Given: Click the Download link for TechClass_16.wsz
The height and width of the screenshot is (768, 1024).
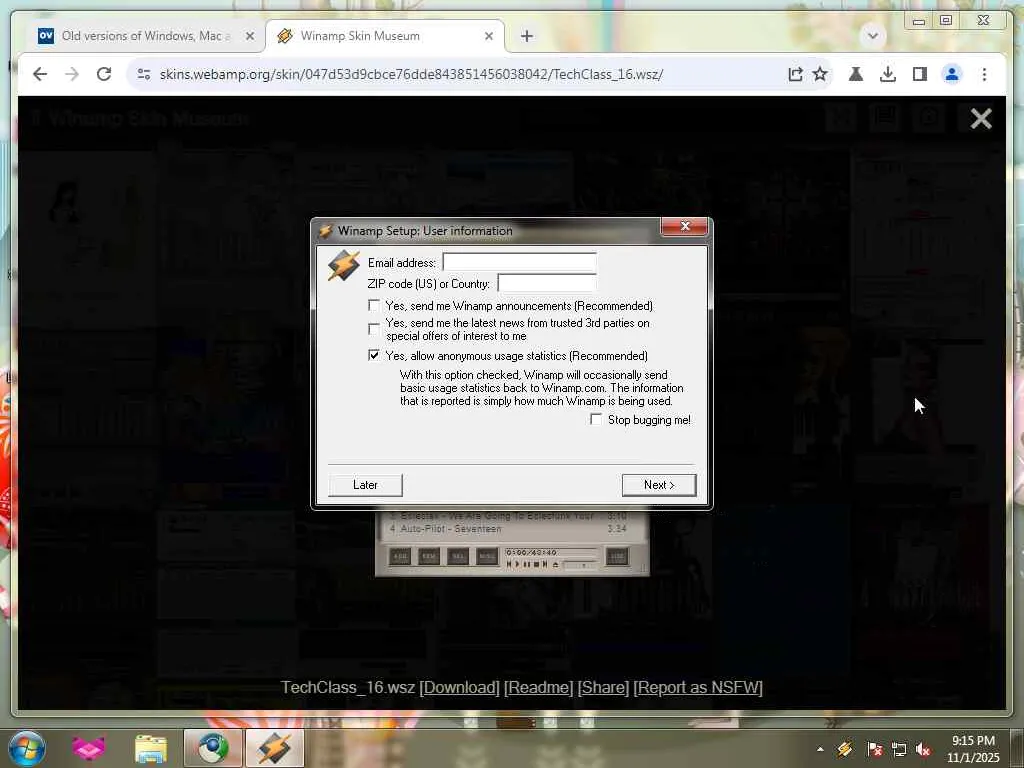Looking at the screenshot, I should (459, 687).
